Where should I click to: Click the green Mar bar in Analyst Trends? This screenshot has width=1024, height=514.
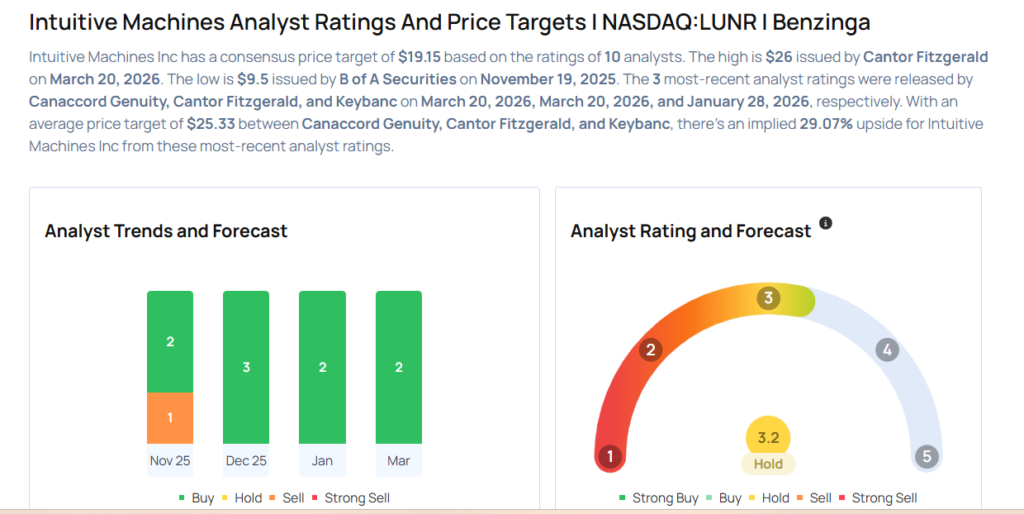(x=398, y=367)
